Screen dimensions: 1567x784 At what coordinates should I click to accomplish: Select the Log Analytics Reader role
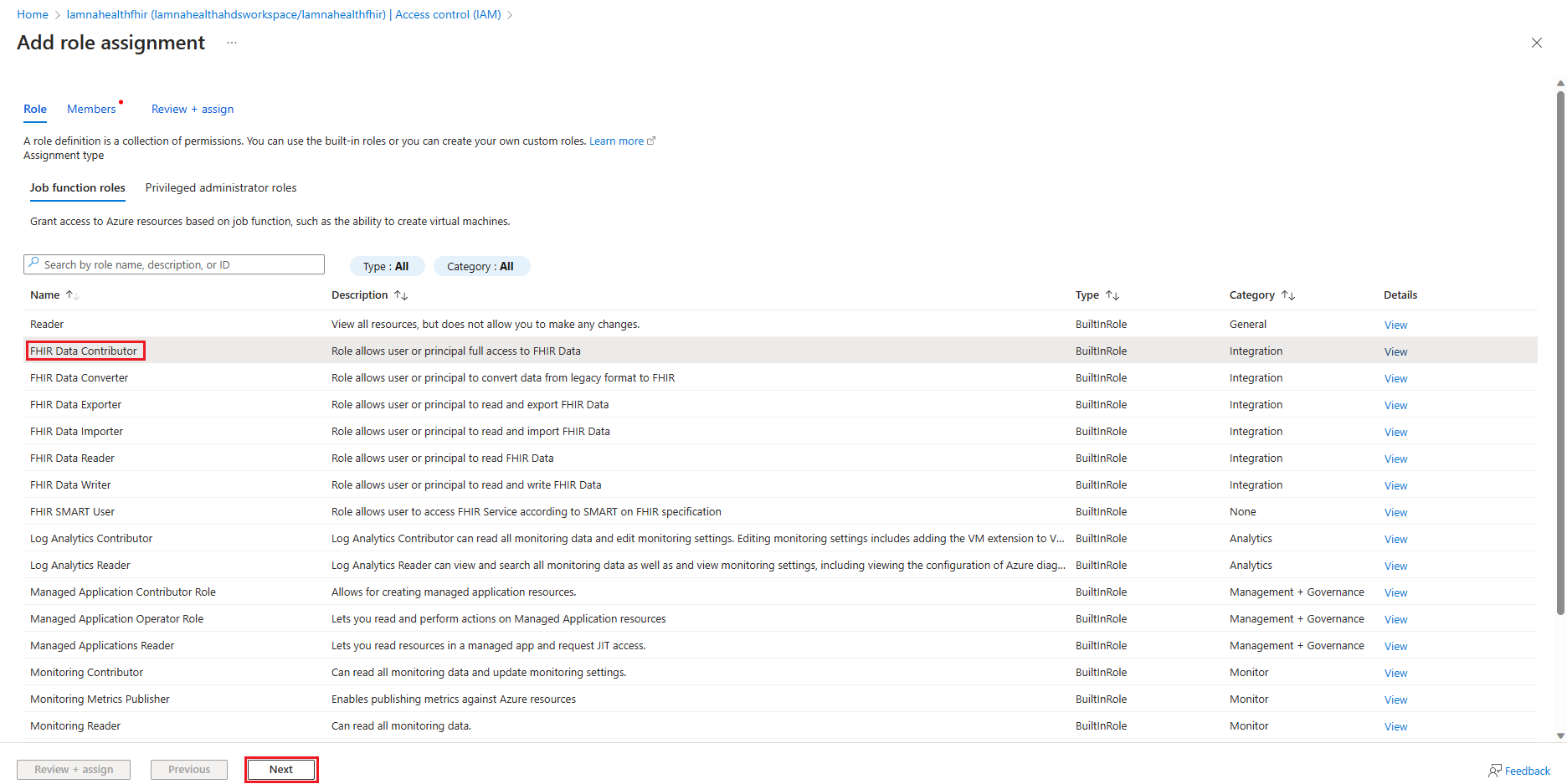click(x=780, y=565)
